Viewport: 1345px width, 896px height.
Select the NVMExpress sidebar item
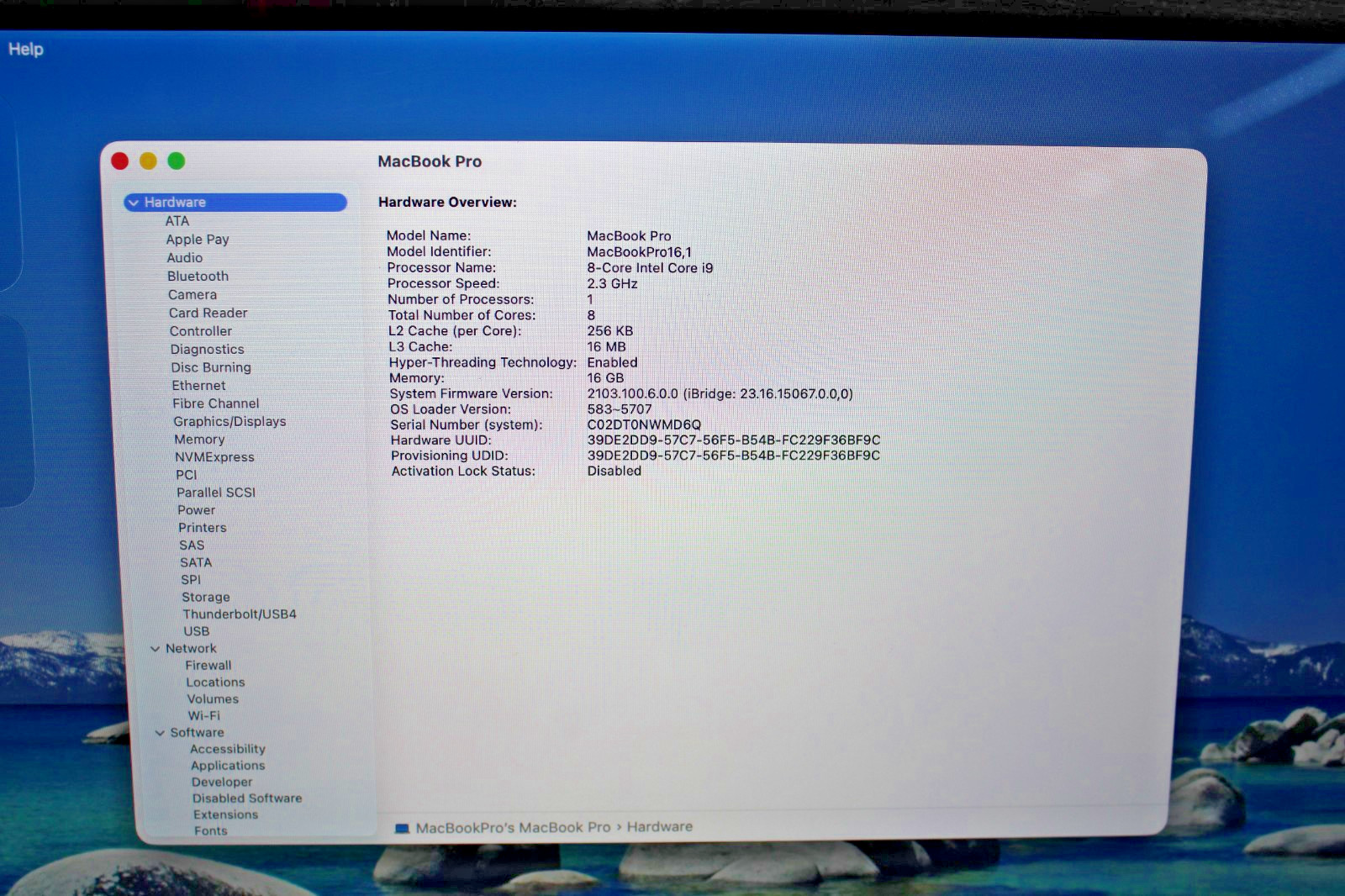214,456
